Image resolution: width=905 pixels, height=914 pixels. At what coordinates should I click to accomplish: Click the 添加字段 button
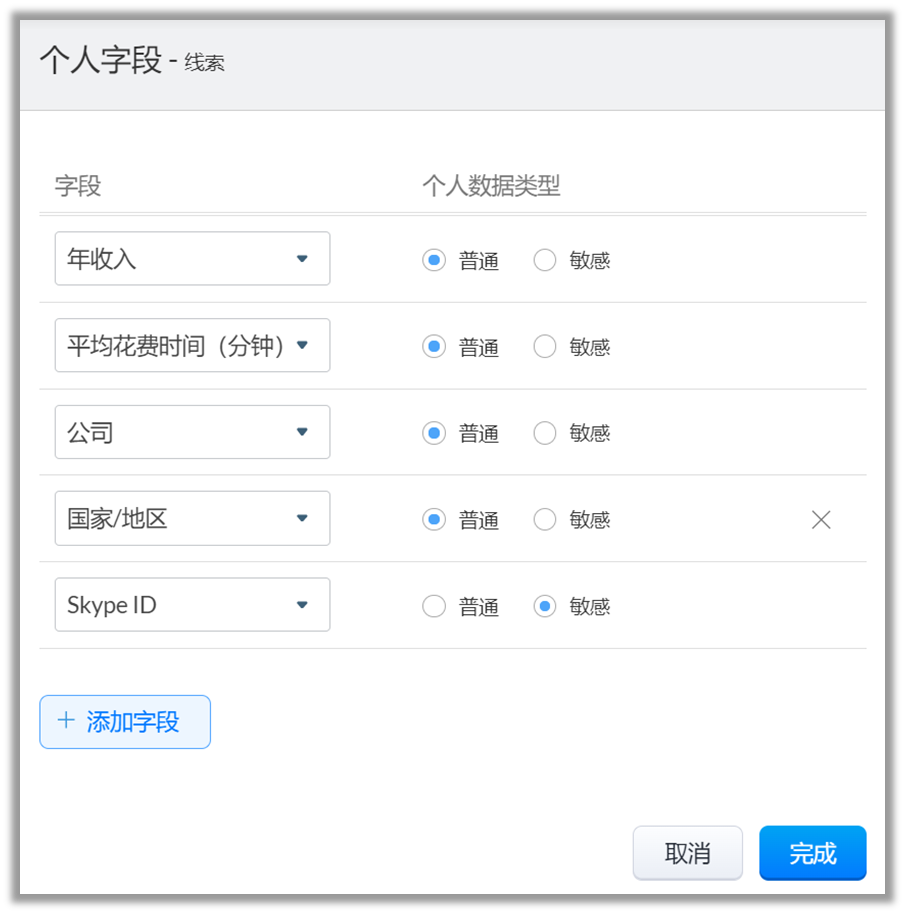pyautogui.click(x=125, y=722)
